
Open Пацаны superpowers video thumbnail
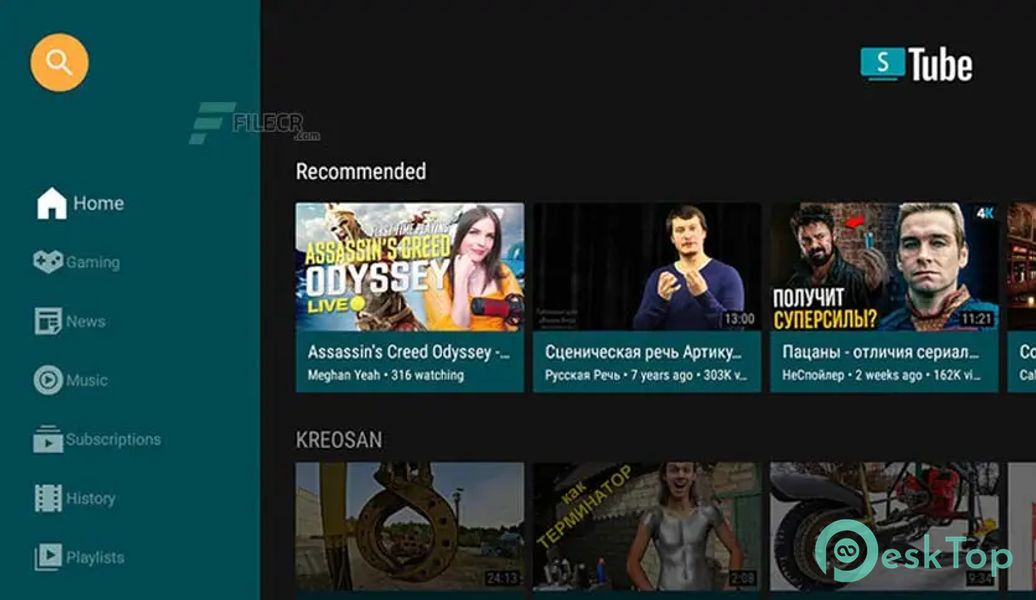pos(884,266)
